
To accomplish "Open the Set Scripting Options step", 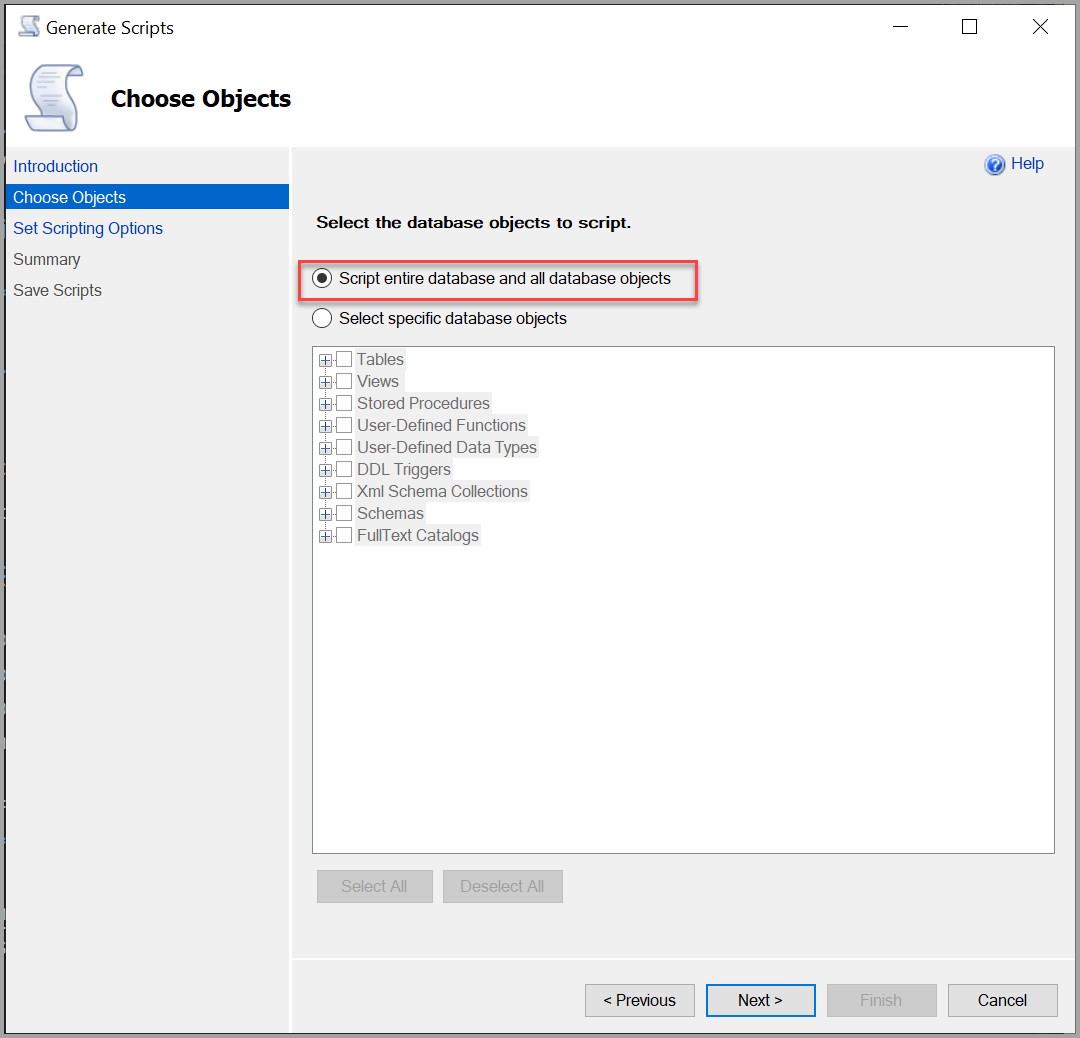I will pos(88,228).
